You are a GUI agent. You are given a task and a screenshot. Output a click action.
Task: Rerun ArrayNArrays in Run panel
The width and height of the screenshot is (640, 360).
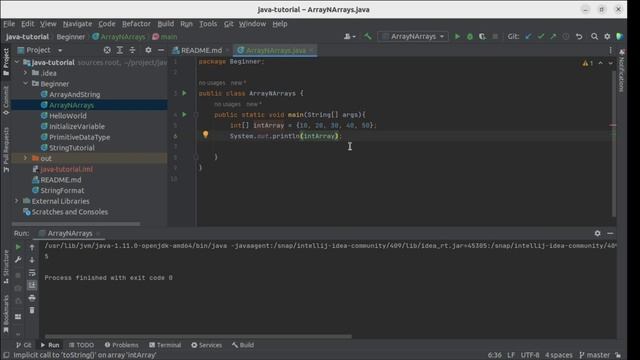18,247
